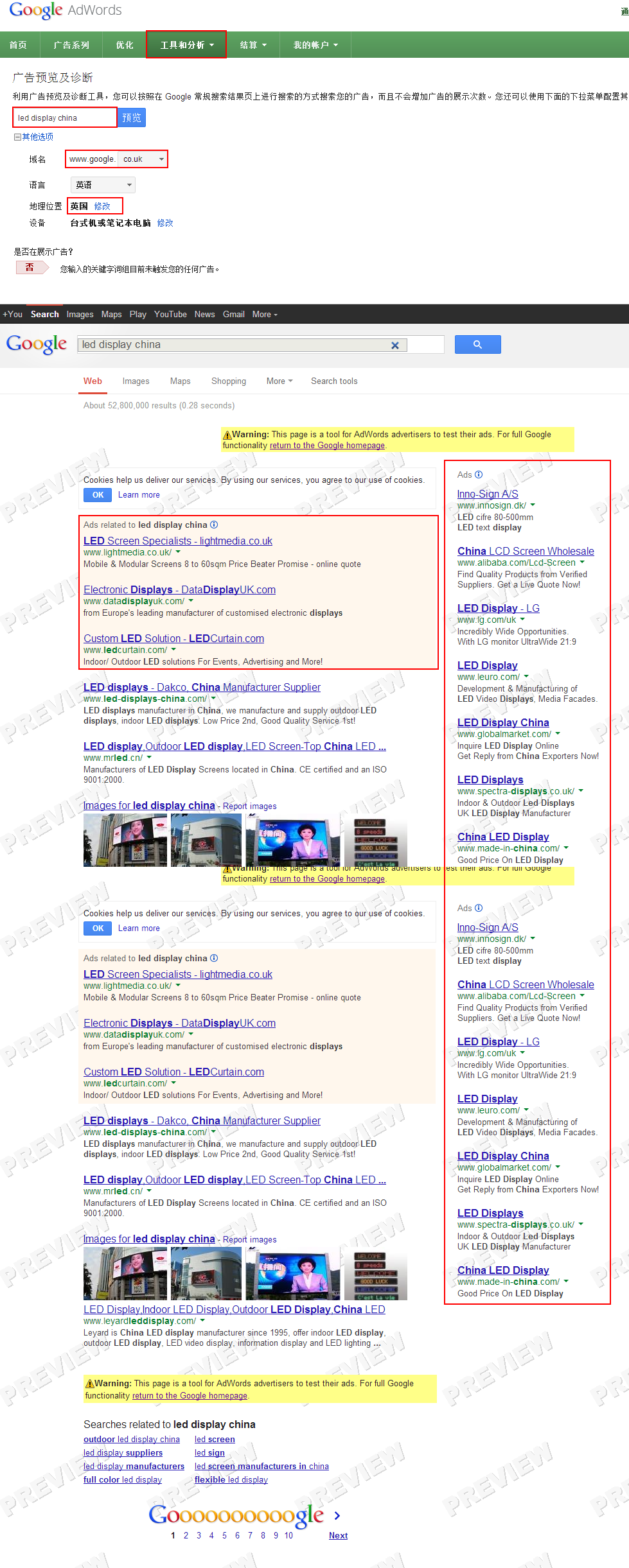Open Images in the black Google bar

point(80,314)
